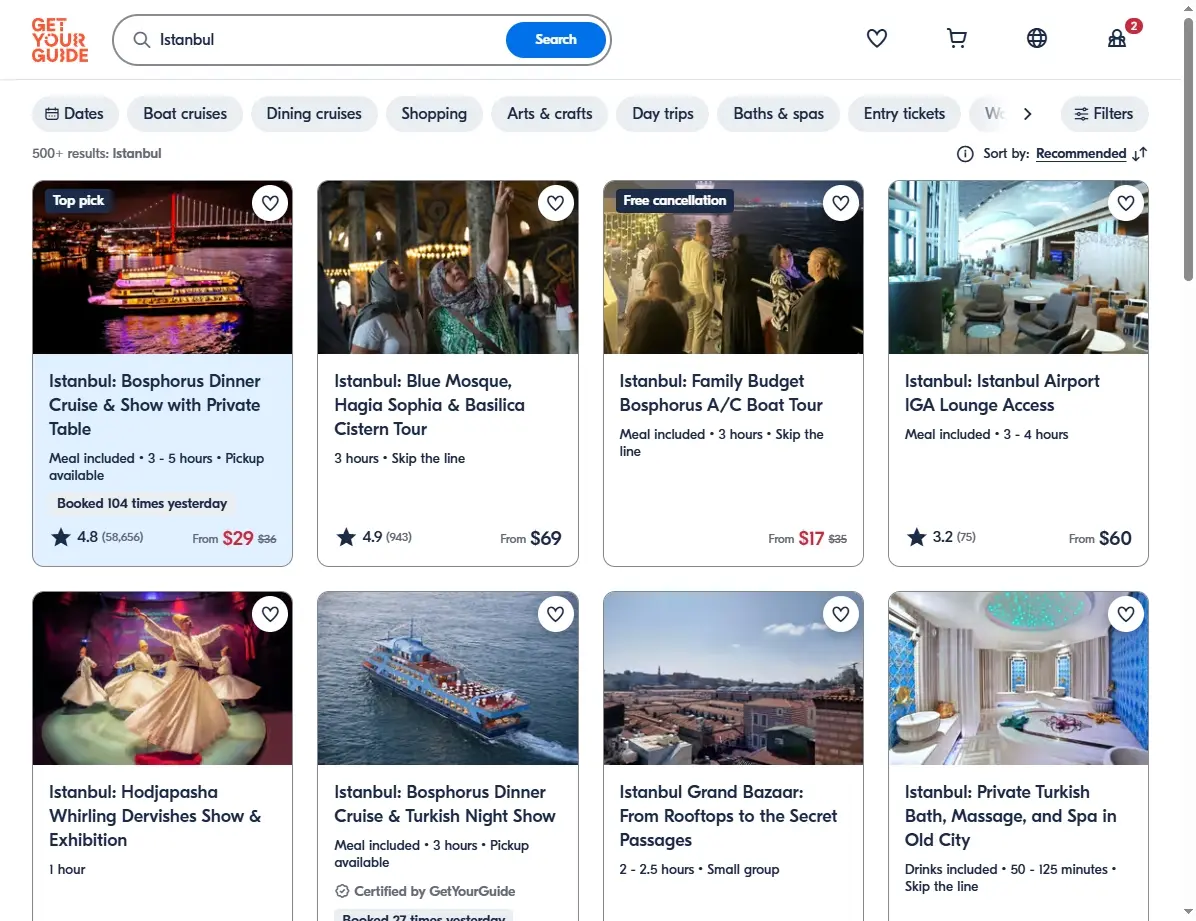Select the Day trips category
The image size is (1196, 921).
[x=663, y=114]
